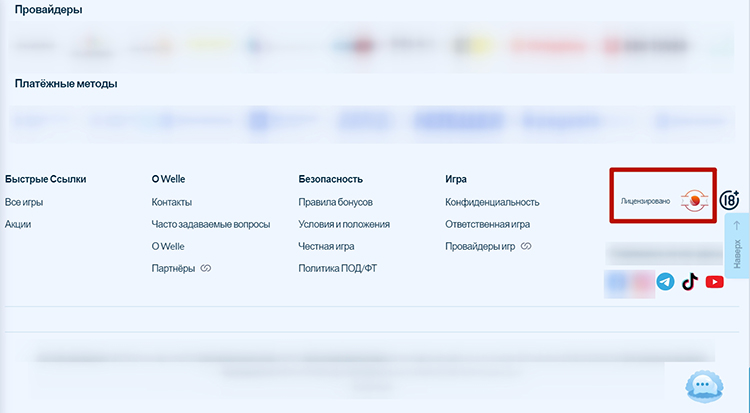
Task: Open the Провайдеры игр link
Action: [x=480, y=246]
